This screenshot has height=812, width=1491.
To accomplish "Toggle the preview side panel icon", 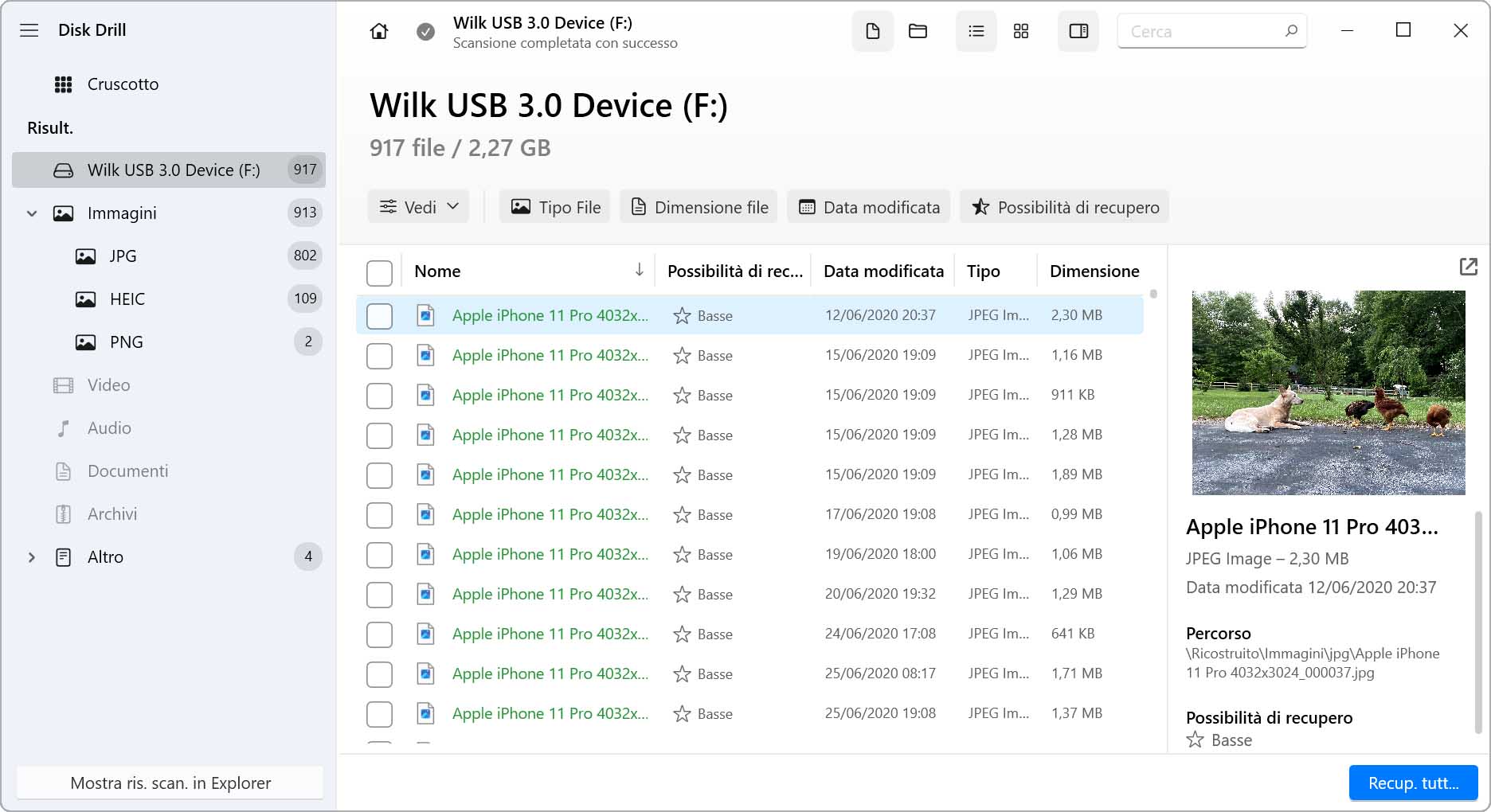I will pos(1078,31).
